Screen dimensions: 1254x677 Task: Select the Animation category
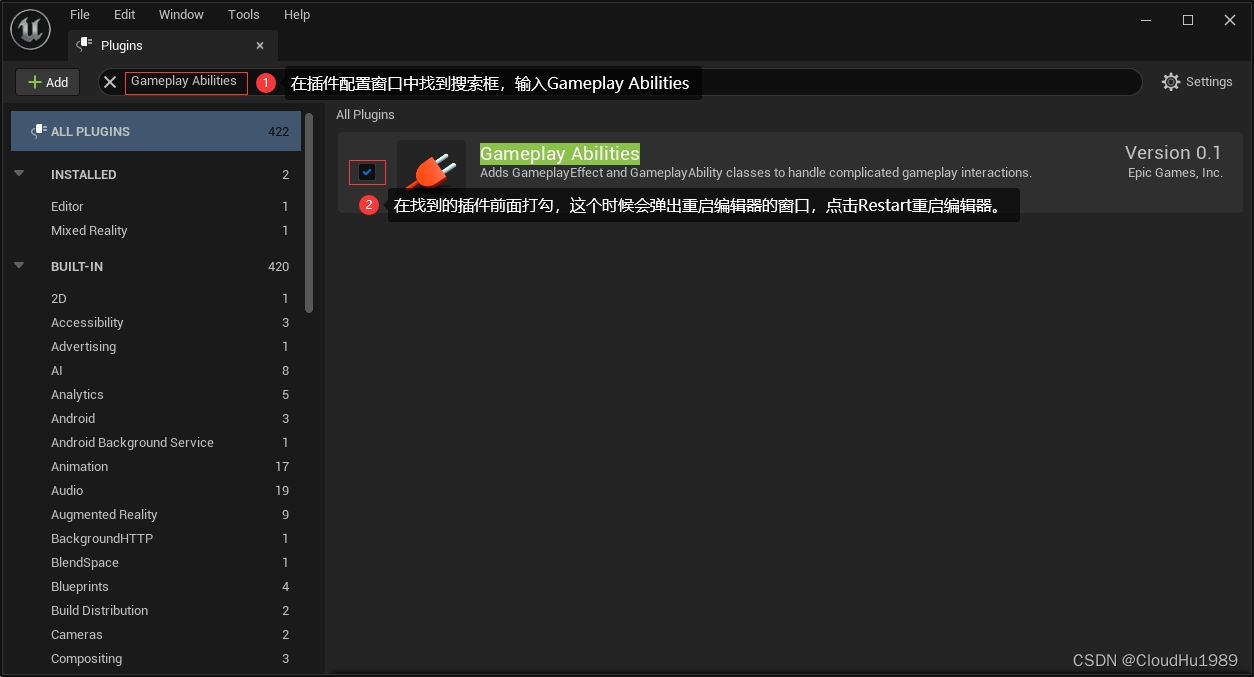point(156,466)
